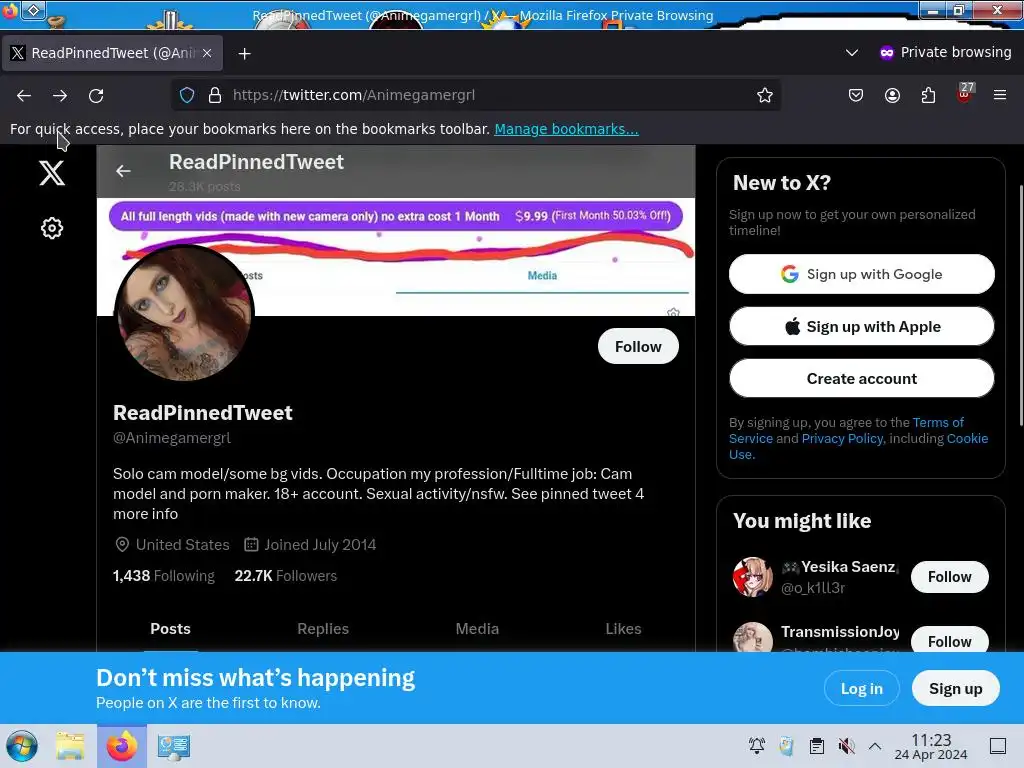Viewport: 1024px width, 768px height.
Task: Toggle the muted volume tray icon
Action: [x=846, y=746]
